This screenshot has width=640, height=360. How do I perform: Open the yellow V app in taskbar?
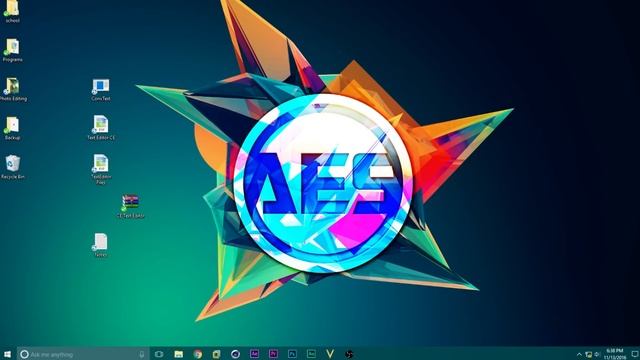click(x=330, y=354)
